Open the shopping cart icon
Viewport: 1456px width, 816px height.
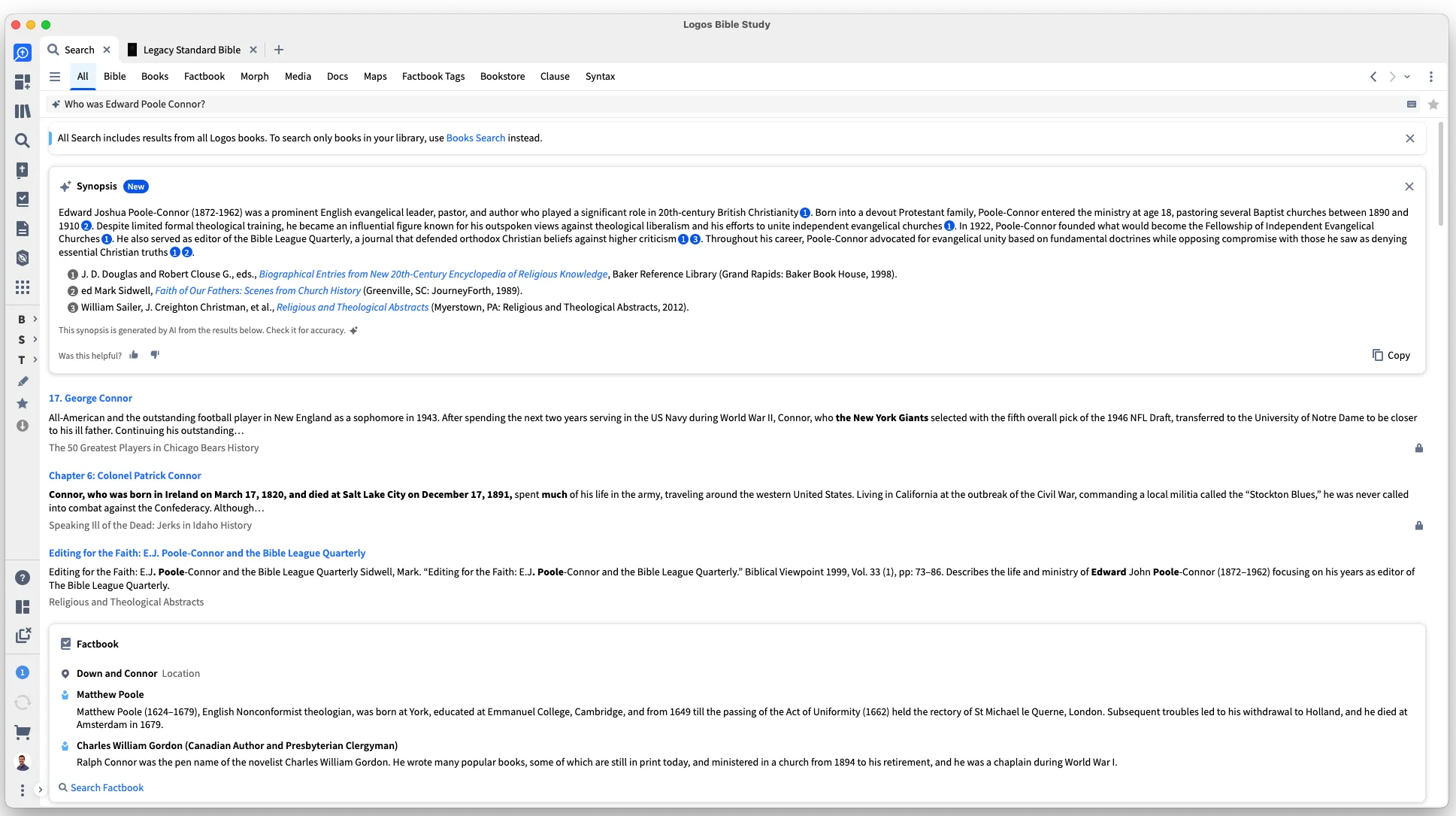pos(23,732)
